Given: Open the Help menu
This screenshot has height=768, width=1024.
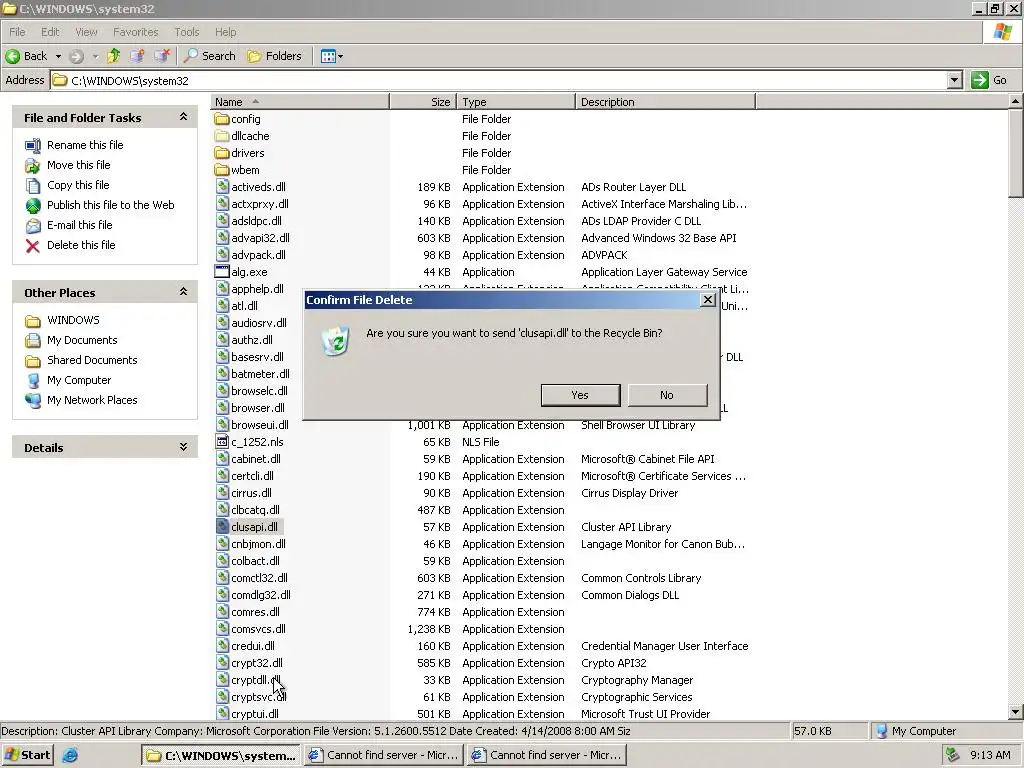Looking at the screenshot, I should [x=225, y=32].
